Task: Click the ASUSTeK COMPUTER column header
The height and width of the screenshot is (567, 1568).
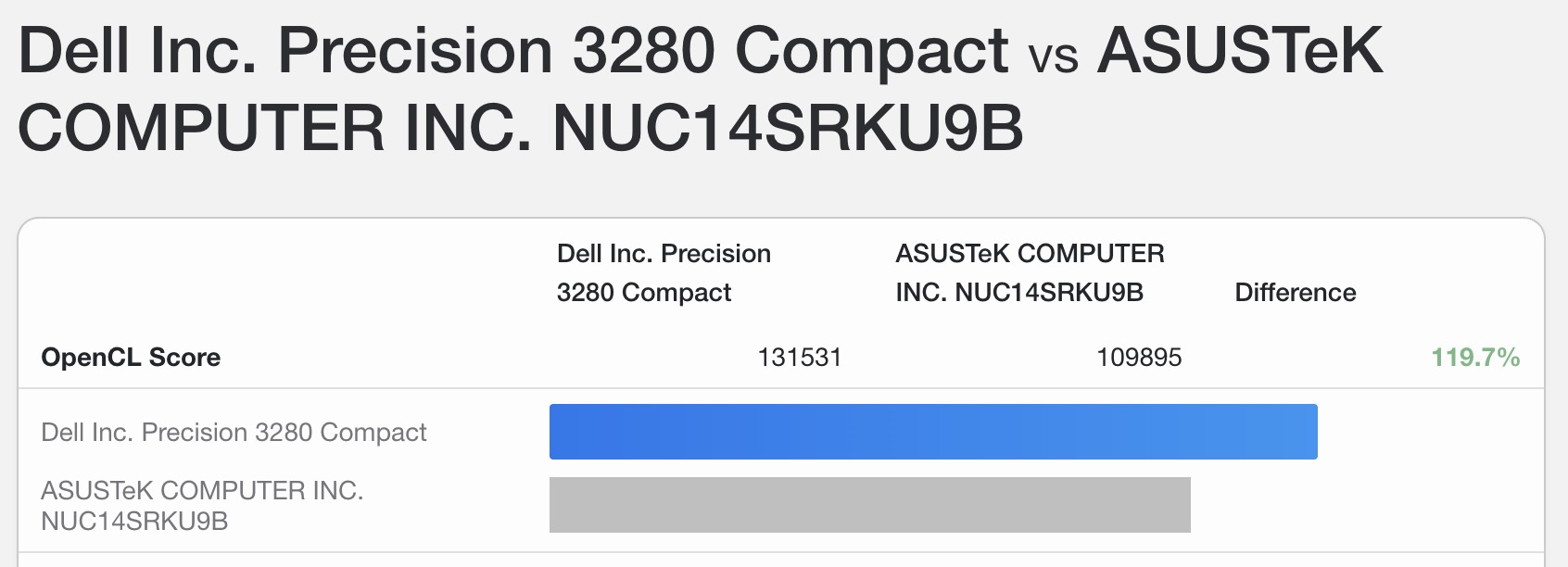Action: point(1030,254)
